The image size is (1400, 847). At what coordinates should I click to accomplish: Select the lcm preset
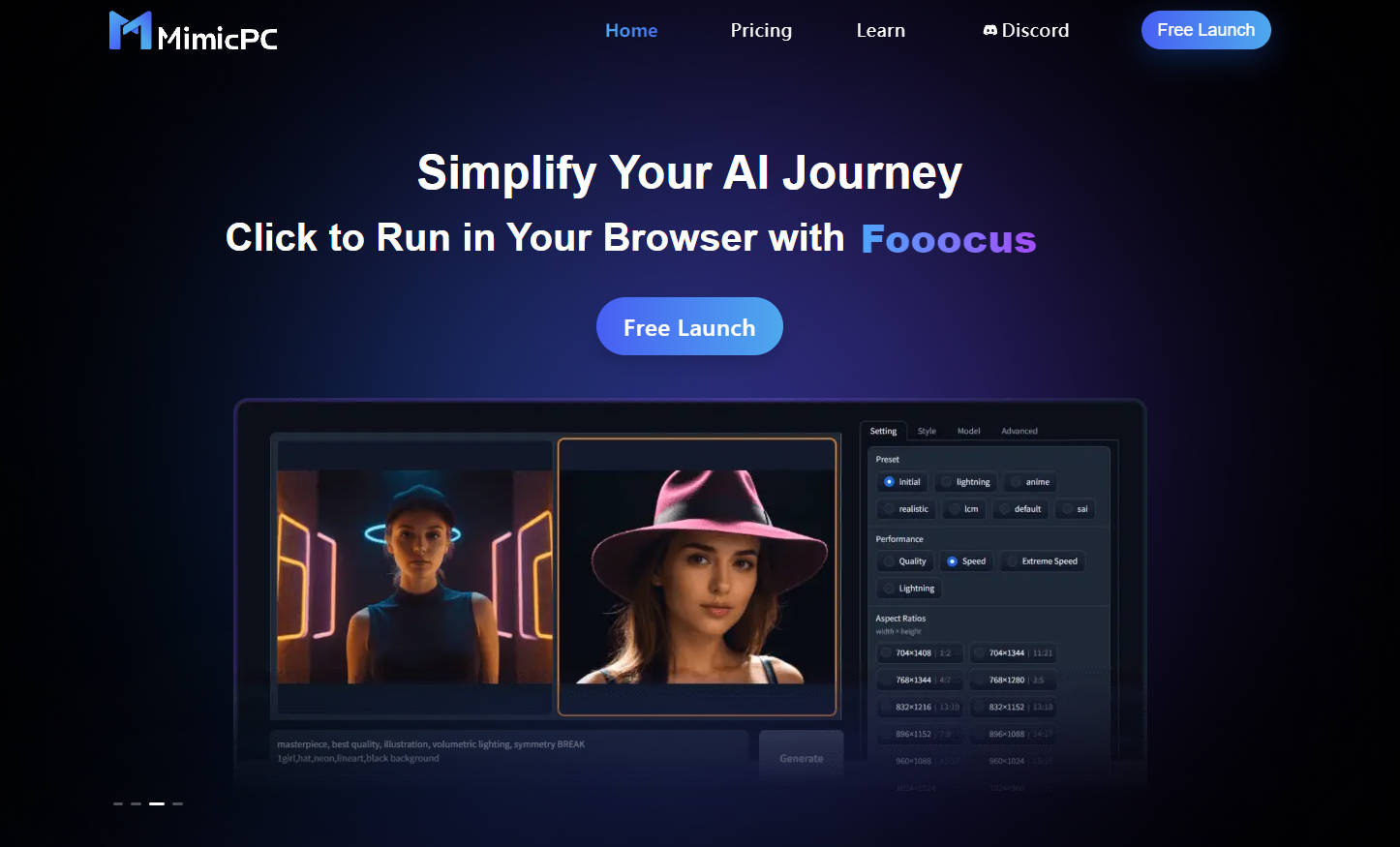point(964,509)
